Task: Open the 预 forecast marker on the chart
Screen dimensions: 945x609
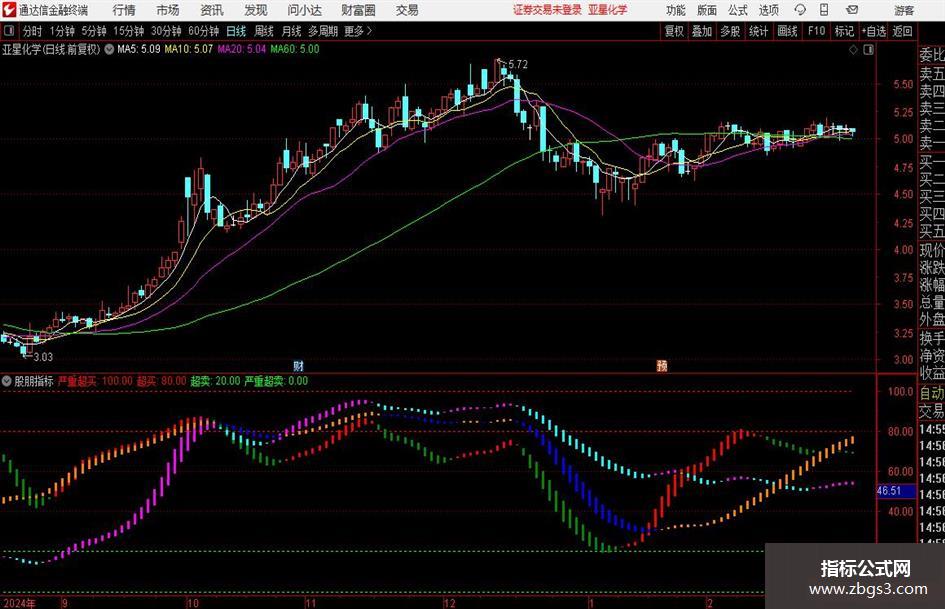Action: point(662,365)
